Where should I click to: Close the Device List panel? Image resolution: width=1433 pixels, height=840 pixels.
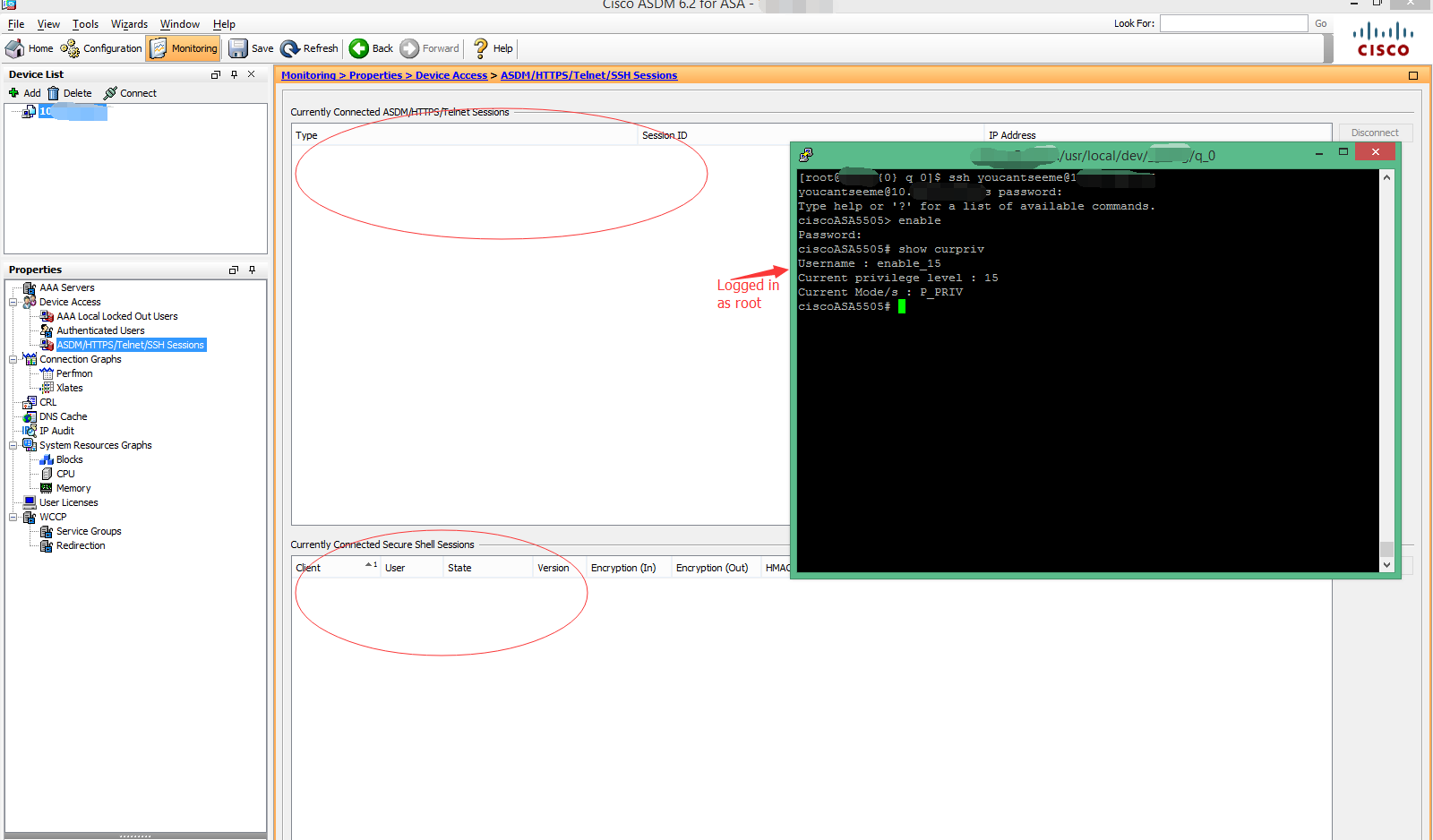point(252,74)
